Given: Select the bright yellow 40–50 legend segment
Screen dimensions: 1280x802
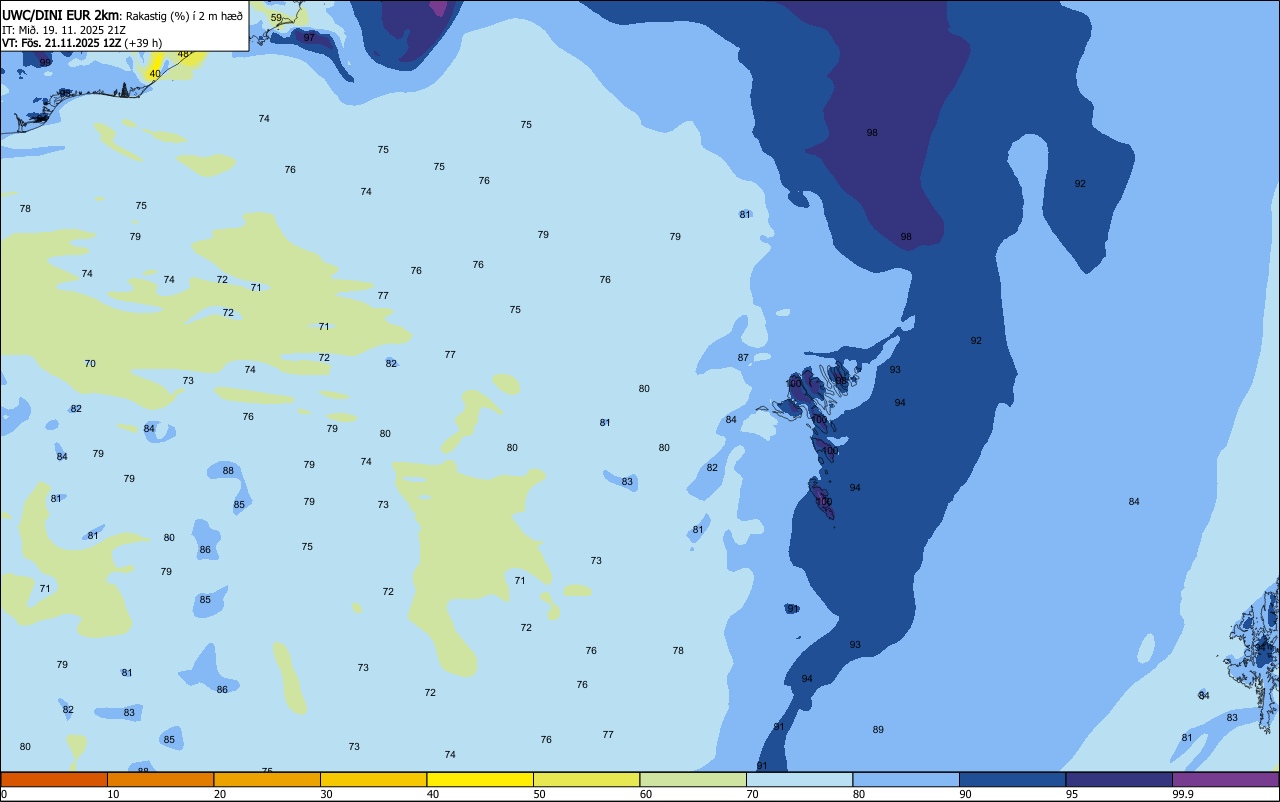Looking at the screenshot, I should 480,779.
